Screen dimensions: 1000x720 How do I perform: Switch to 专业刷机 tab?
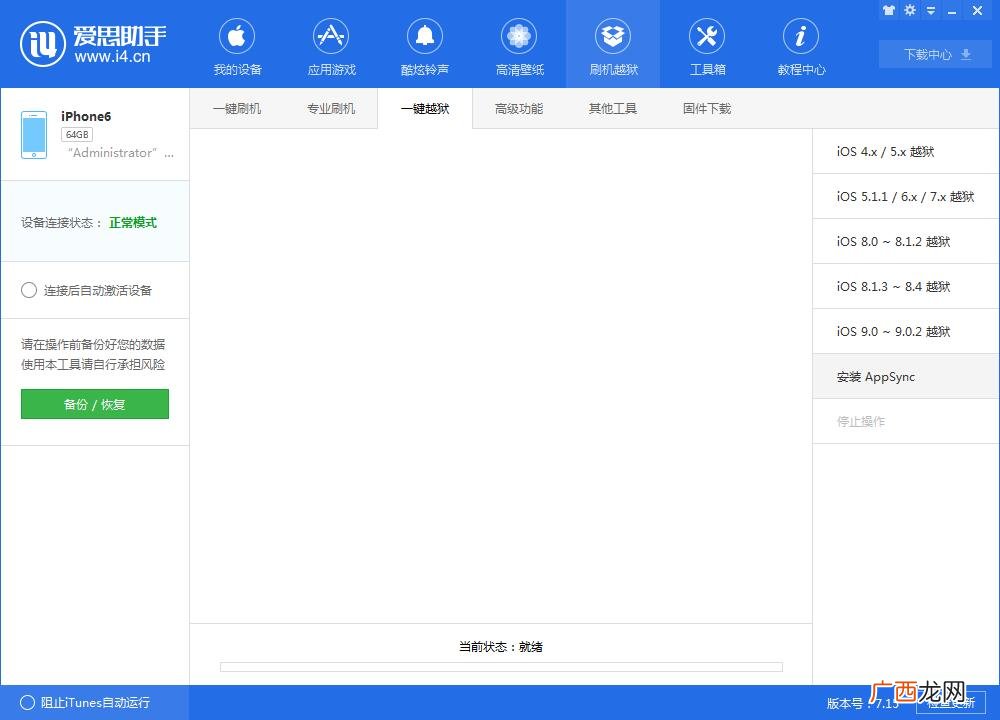click(x=331, y=108)
